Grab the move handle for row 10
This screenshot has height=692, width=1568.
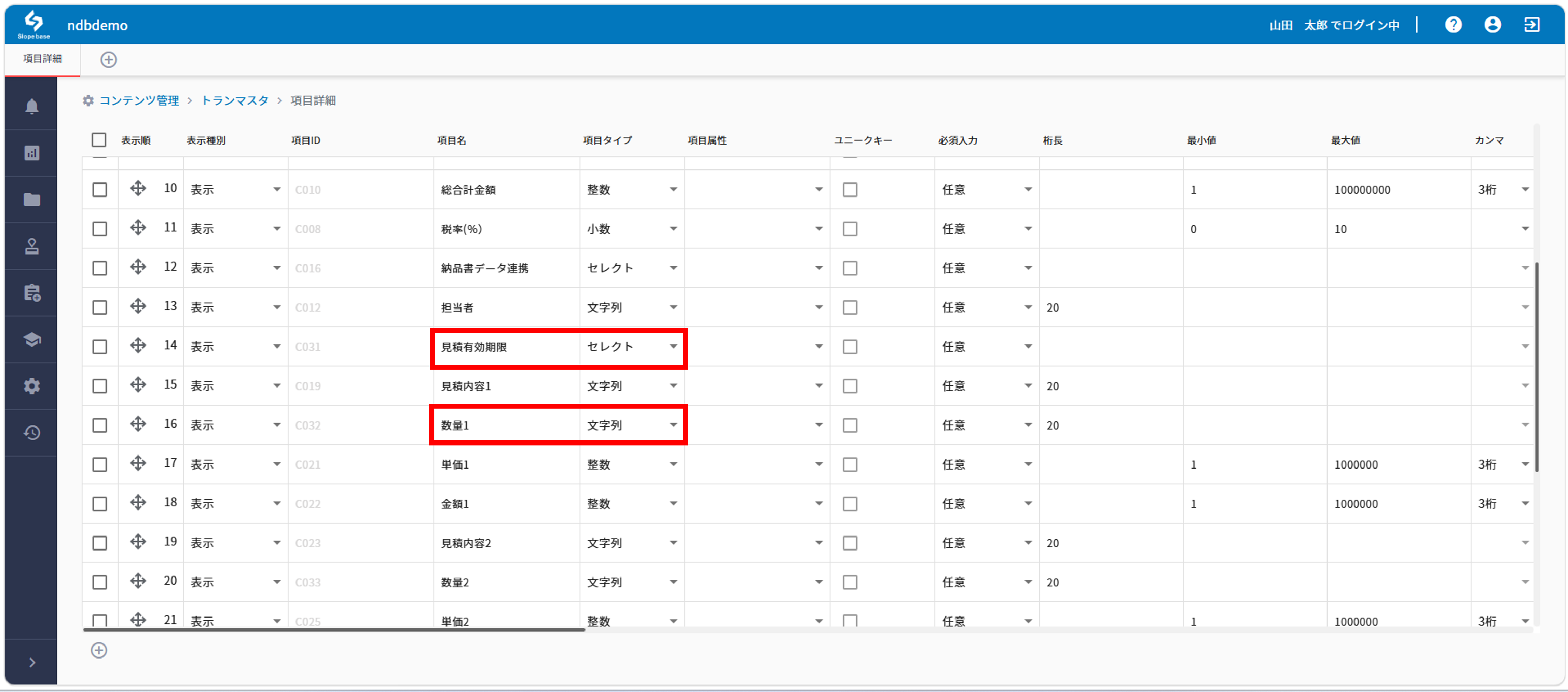[138, 188]
